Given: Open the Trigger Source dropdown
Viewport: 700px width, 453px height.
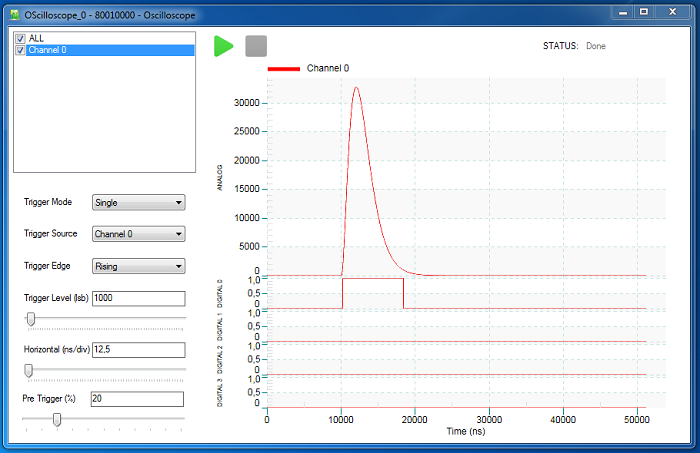Looking at the screenshot, I should (138, 234).
